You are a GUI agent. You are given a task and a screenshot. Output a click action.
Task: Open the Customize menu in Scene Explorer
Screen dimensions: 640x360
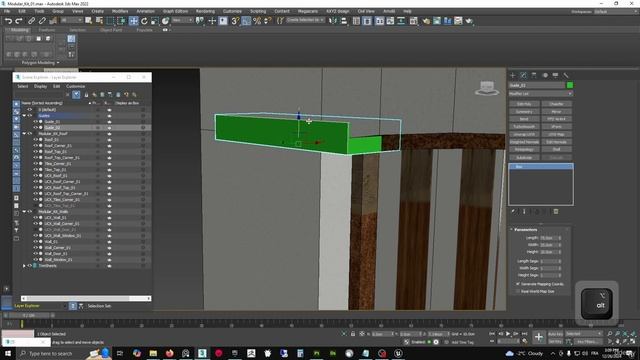(76, 87)
